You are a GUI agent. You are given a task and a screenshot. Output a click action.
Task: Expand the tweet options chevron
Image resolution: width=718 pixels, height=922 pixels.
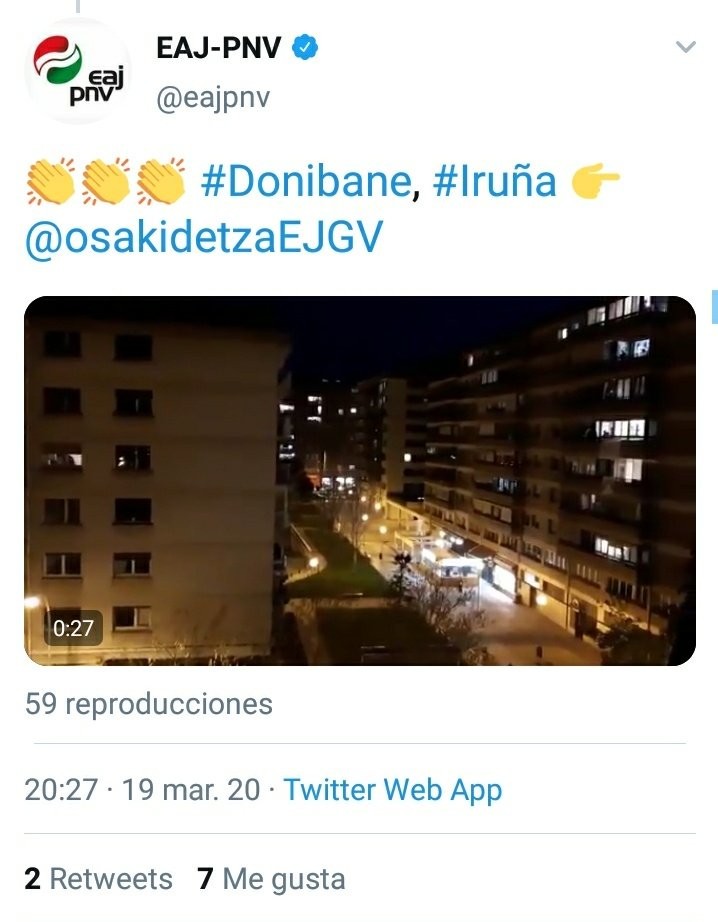(x=686, y=46)
